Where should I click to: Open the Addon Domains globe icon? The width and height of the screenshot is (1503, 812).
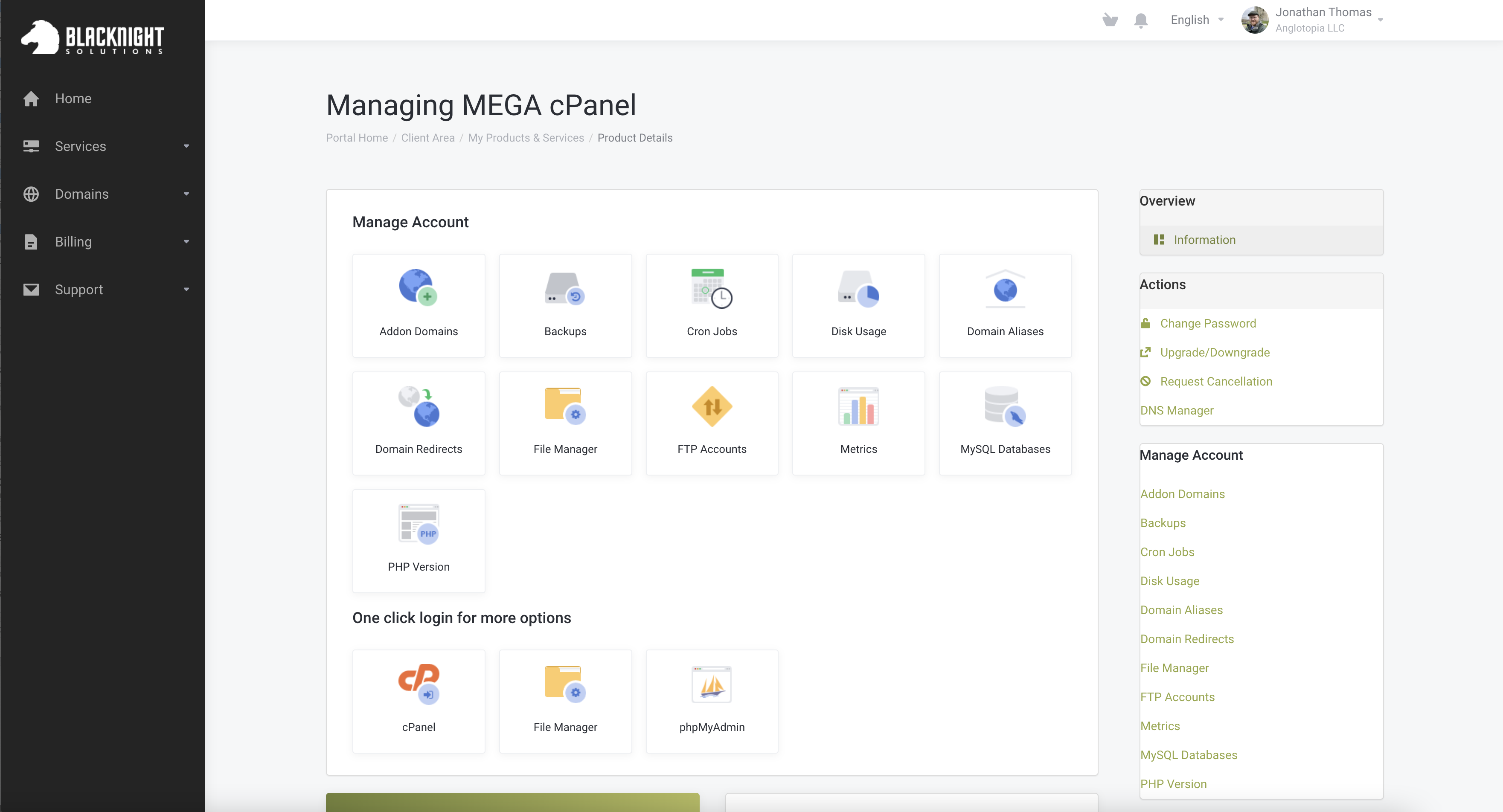pos(419,287)
